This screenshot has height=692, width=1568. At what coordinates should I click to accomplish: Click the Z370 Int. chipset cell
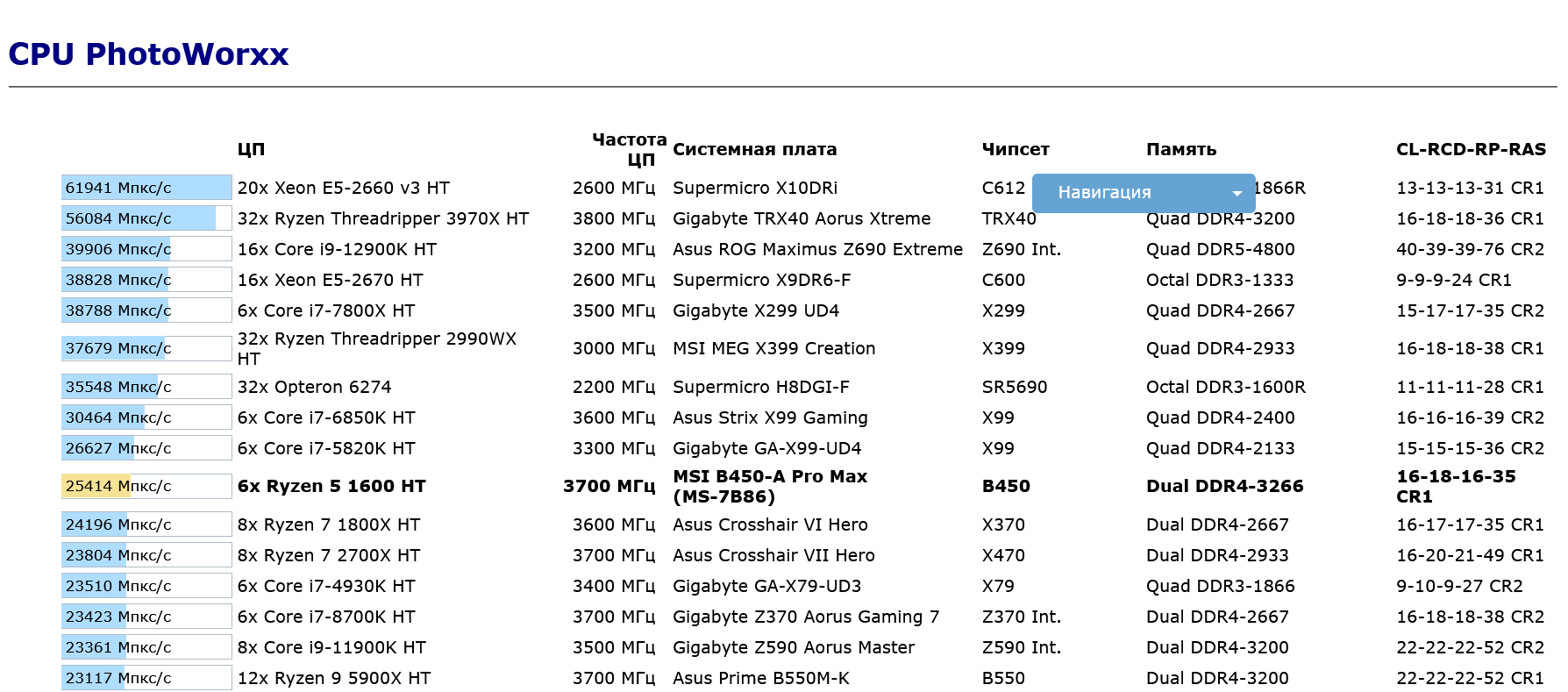coord(1022,617)
